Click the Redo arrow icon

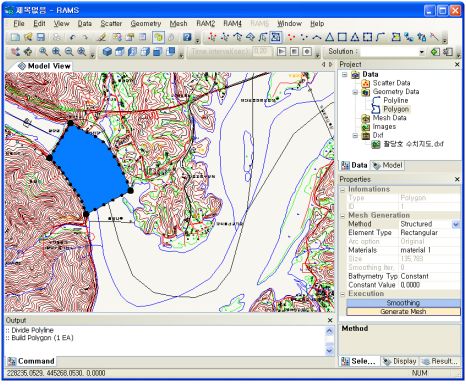tap(85, 37)
